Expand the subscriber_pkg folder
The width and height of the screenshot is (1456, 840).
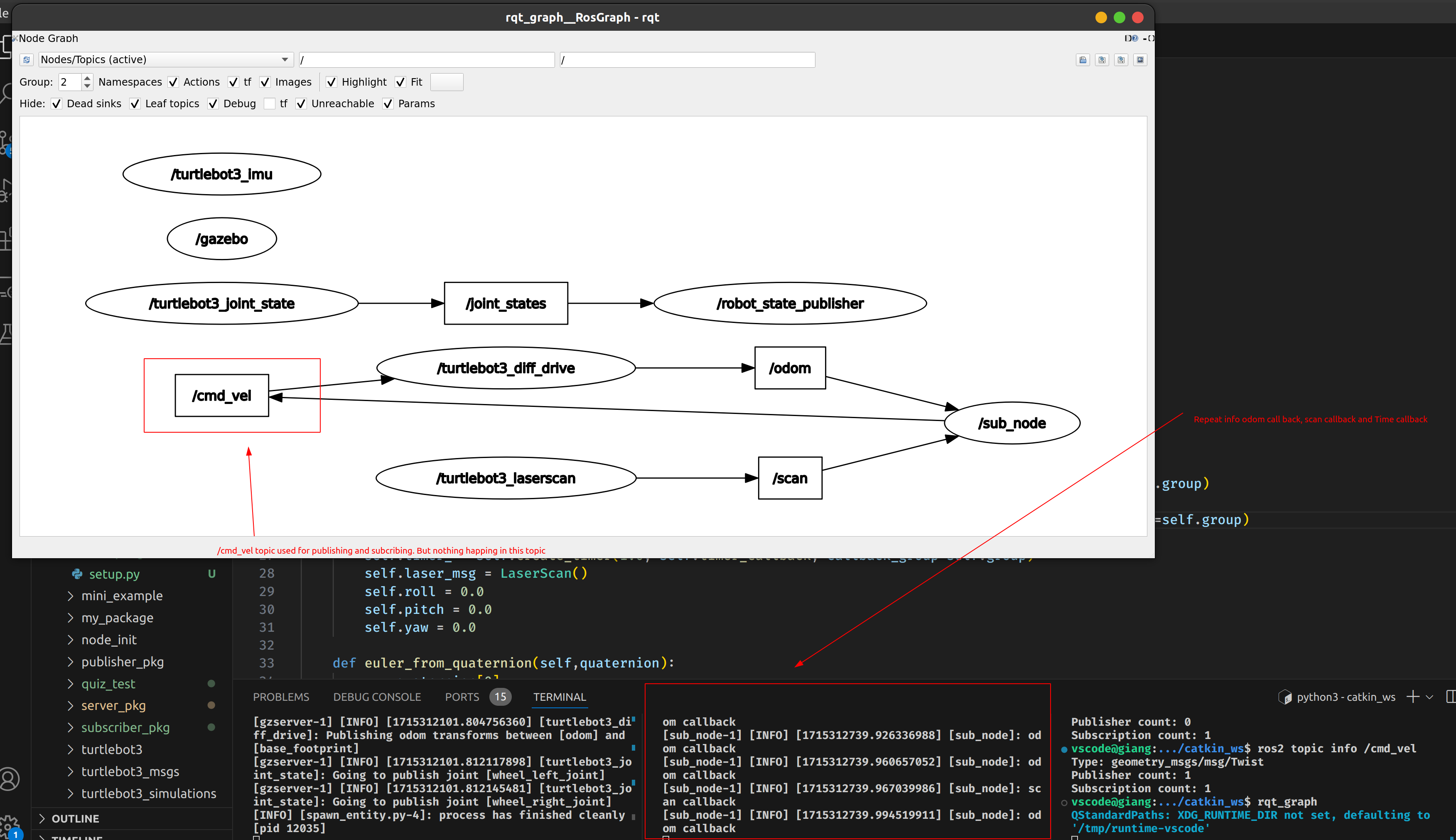pos(70,727)
